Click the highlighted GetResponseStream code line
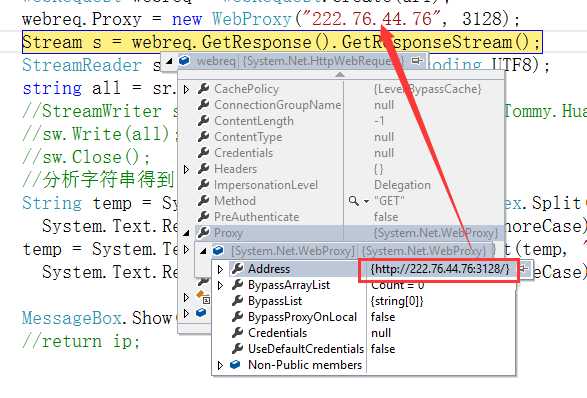Viewport: 587px width, 398px height. 282,42
